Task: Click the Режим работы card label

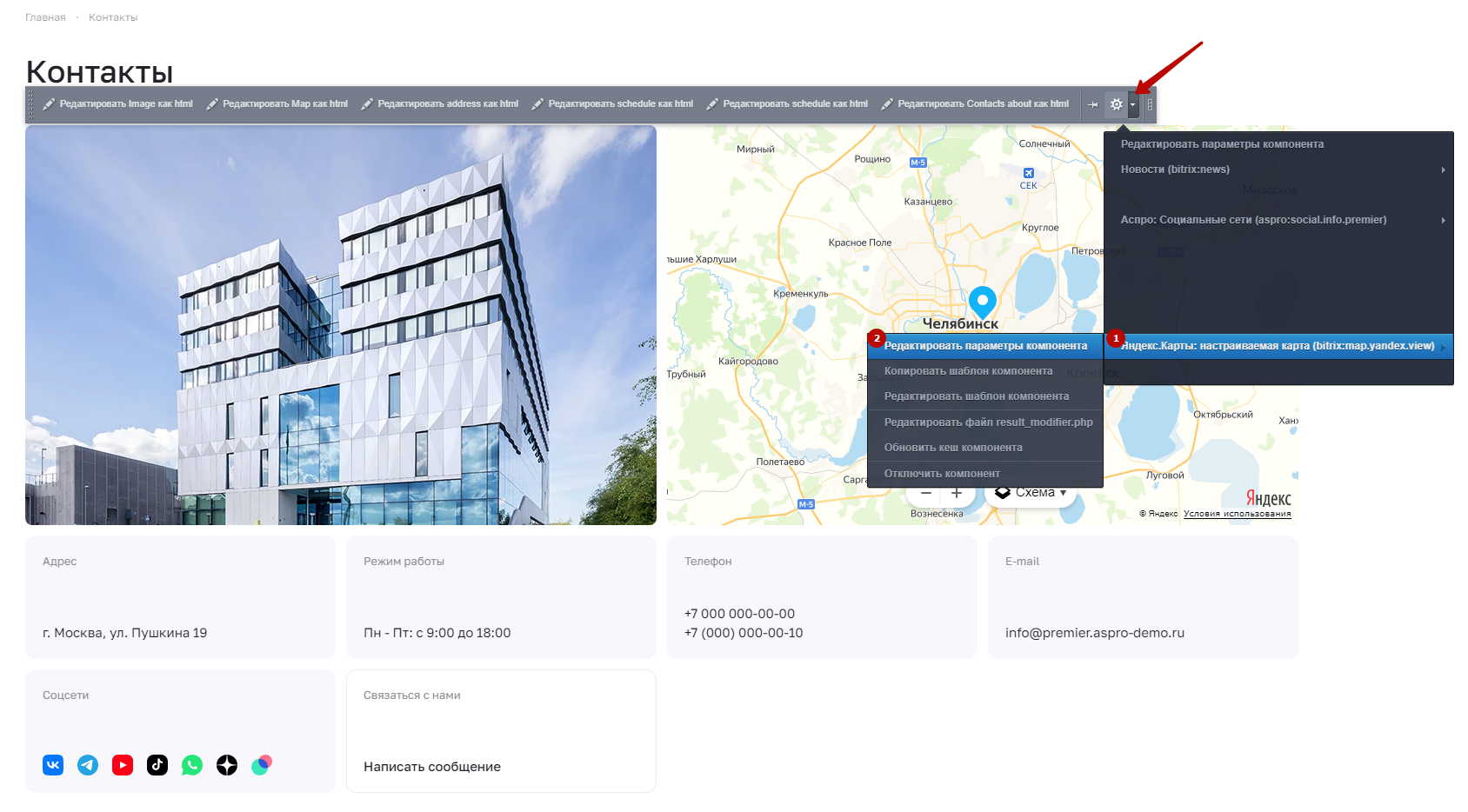Action: pos(404,562)
